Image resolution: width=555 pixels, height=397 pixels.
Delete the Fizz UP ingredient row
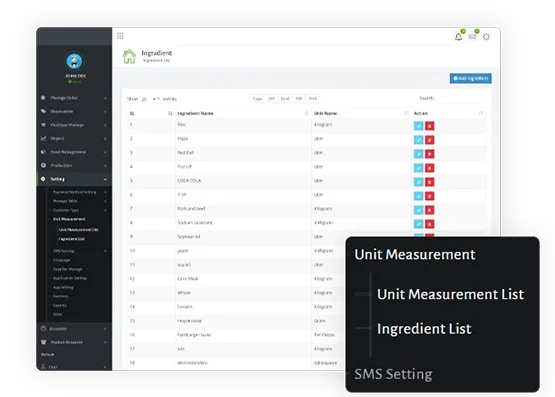[x=430, y=168]
